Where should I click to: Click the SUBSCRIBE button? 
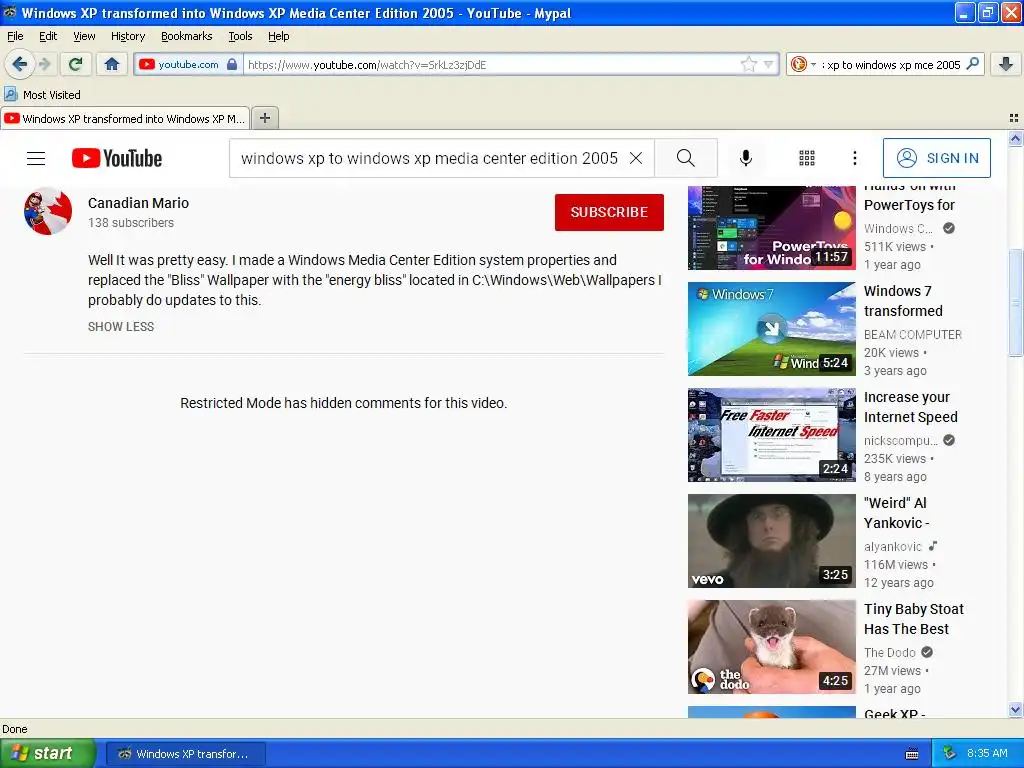click(x=609, y=212)
